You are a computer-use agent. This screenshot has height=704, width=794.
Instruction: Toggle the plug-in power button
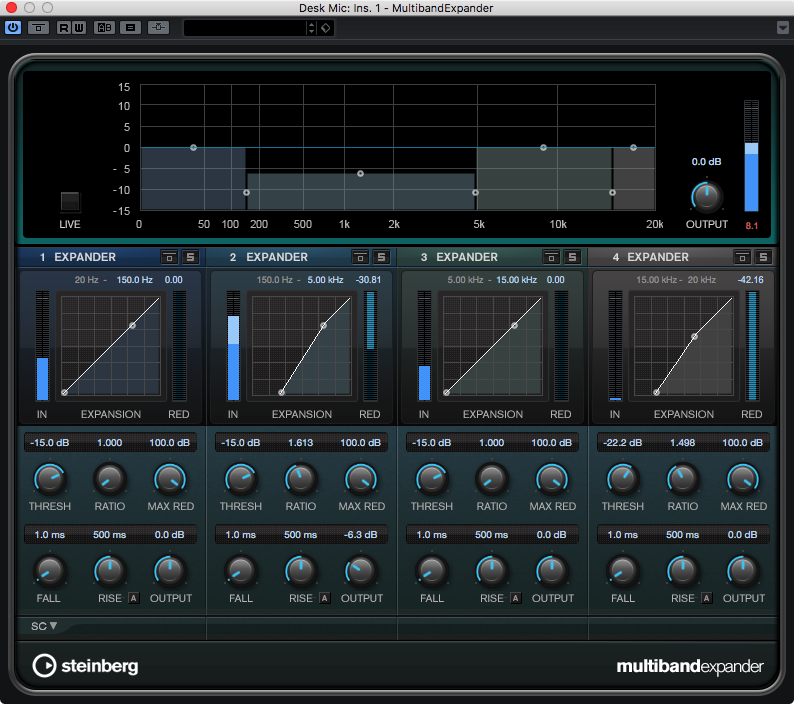[13, 27]
